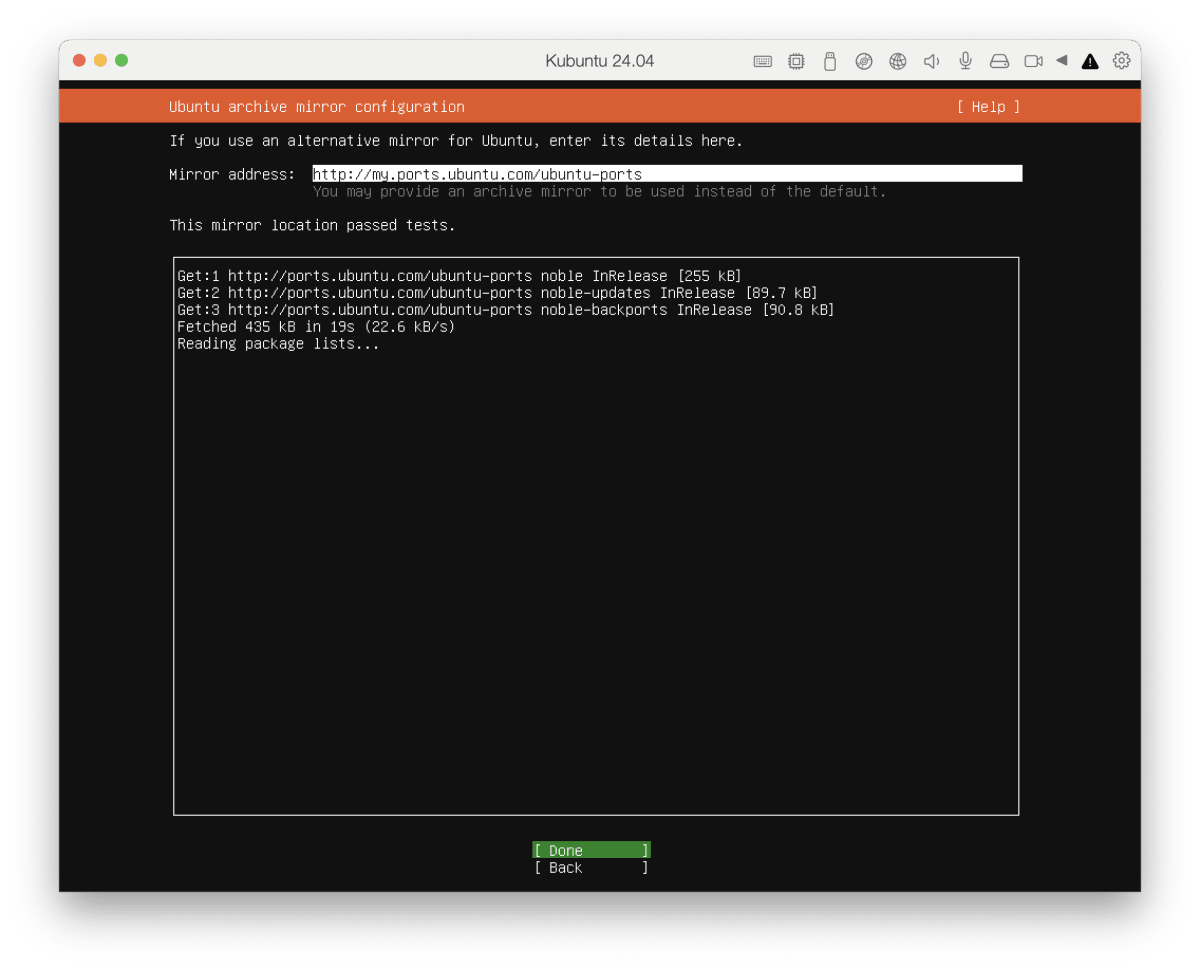
Task: Click the camera video icon
Action: click(x=1033, y=61)
